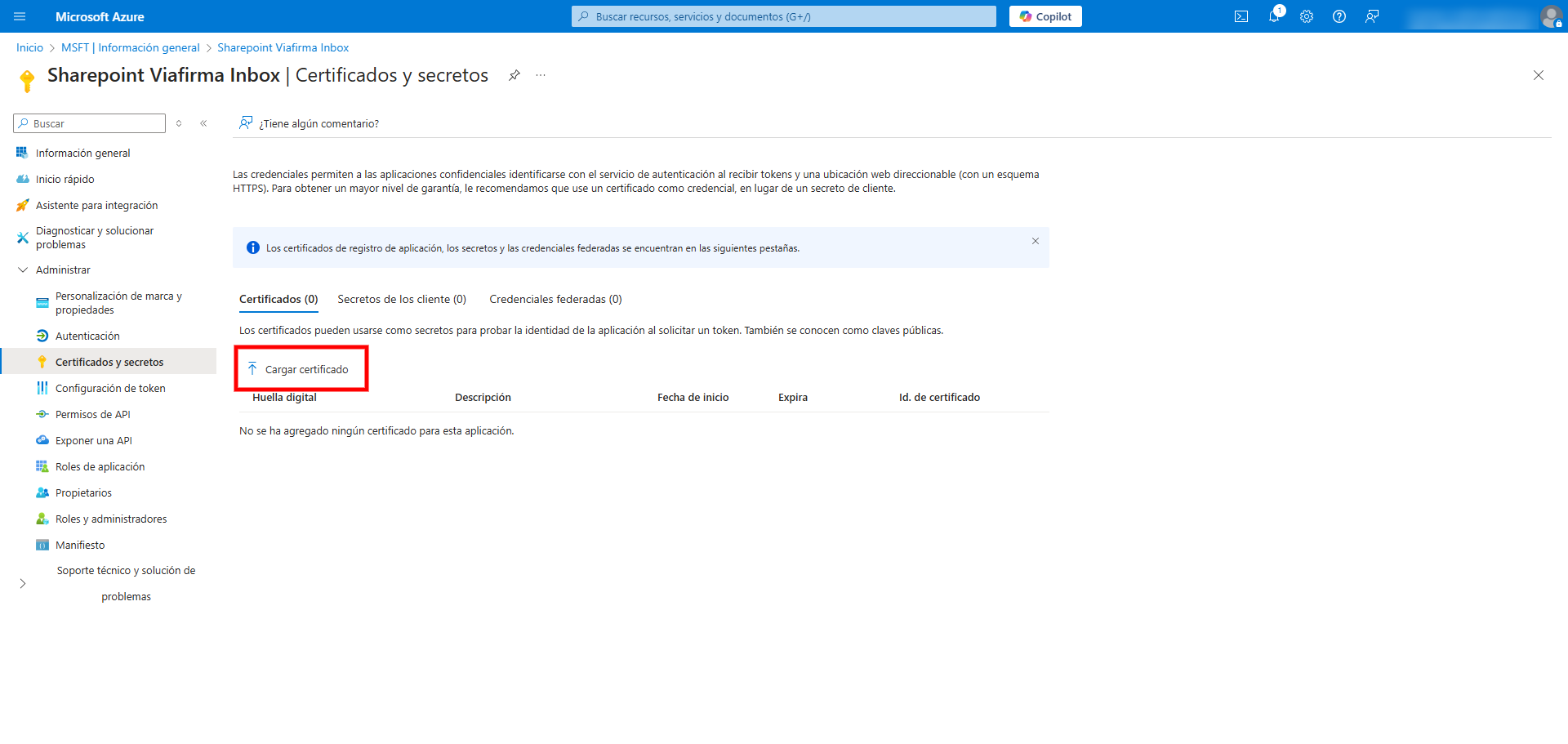Open MSFT | Información general breadcrumb

click(x=131, y=47)
